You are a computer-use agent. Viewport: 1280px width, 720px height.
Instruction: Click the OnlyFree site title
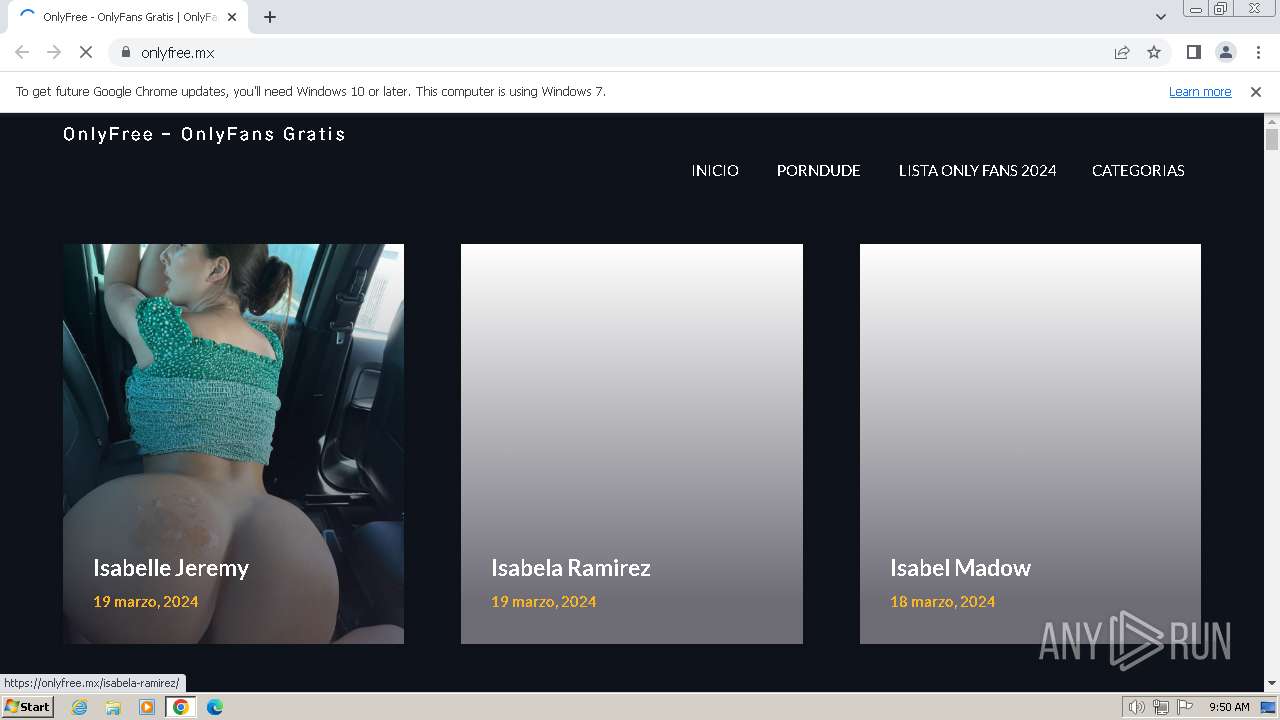tap(204, 134)
